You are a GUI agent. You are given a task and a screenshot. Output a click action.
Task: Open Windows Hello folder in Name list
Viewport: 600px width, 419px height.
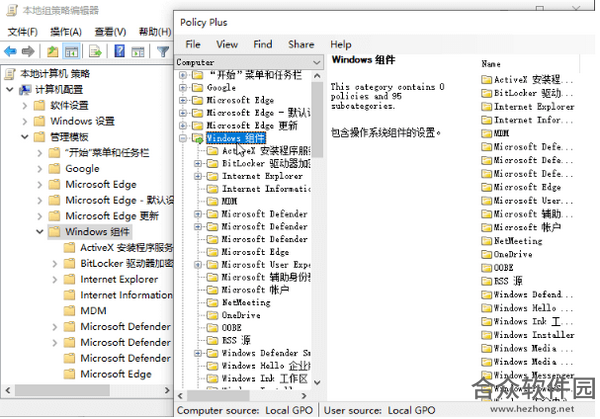(533, 308)
